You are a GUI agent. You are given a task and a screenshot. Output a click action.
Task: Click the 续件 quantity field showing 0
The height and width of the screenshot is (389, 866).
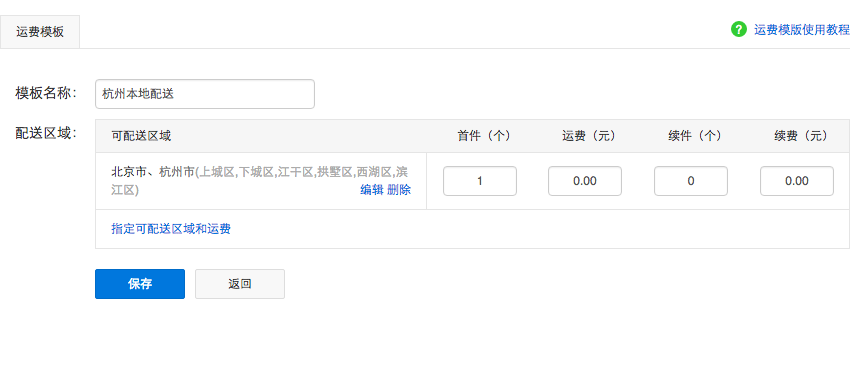tap(691, 181)
